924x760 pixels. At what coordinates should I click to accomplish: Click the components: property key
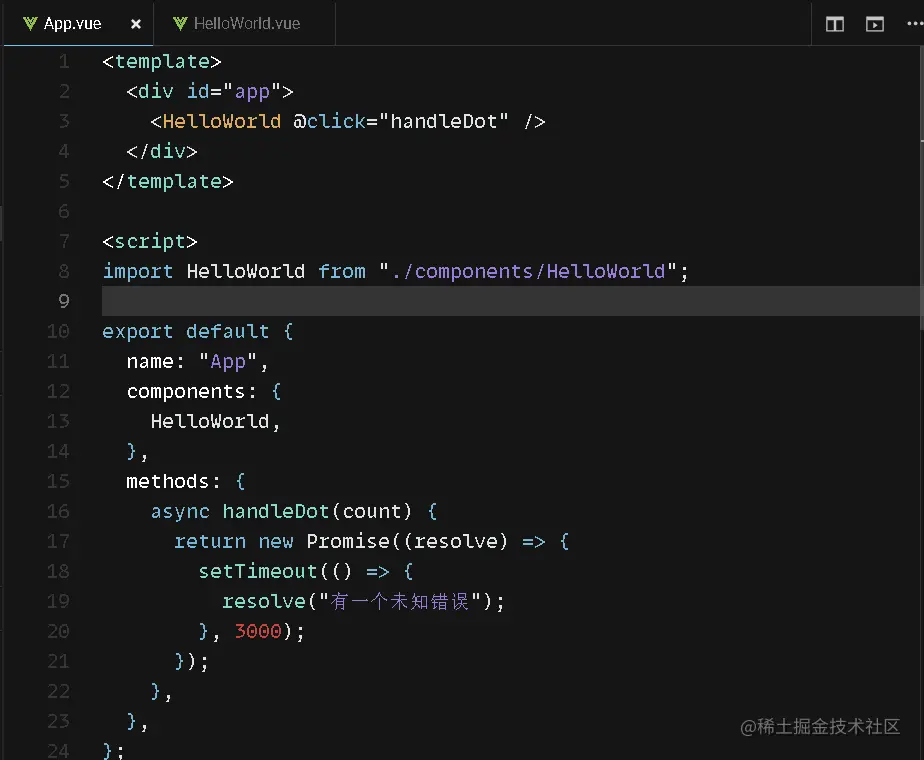click(192, 391)
